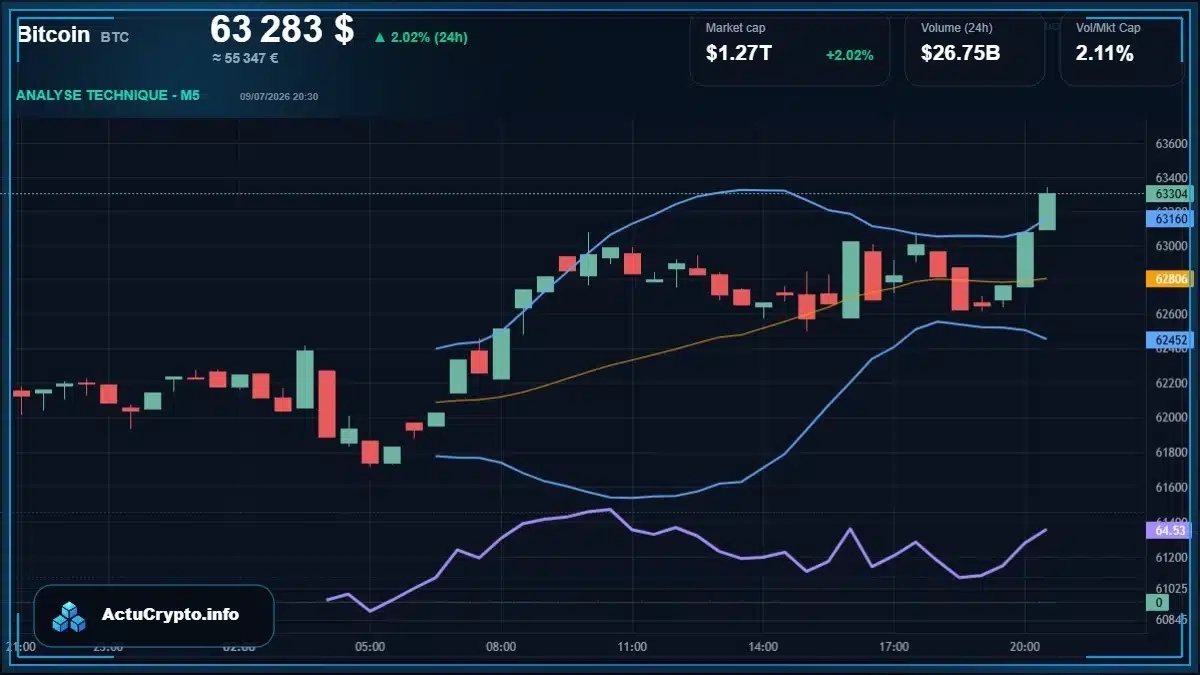Viewport: 1200px width, 675px height.
Task: Click the 14:00 time axis label
Action: pos(763,647)
